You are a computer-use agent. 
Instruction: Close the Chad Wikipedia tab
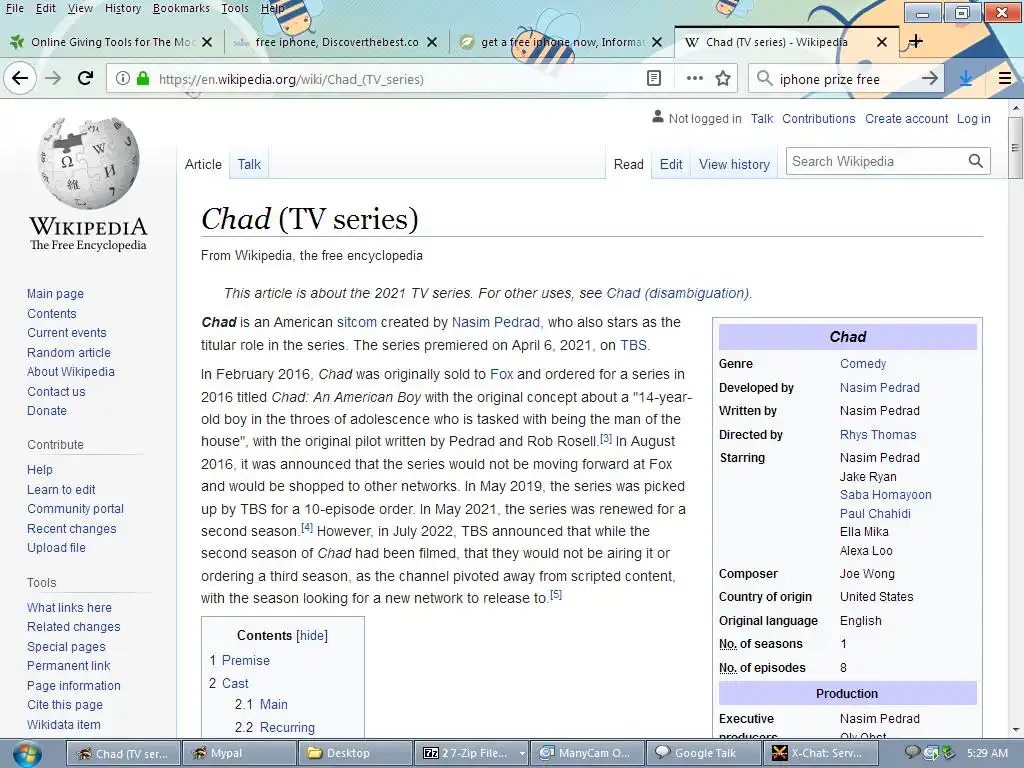[882, 42]
